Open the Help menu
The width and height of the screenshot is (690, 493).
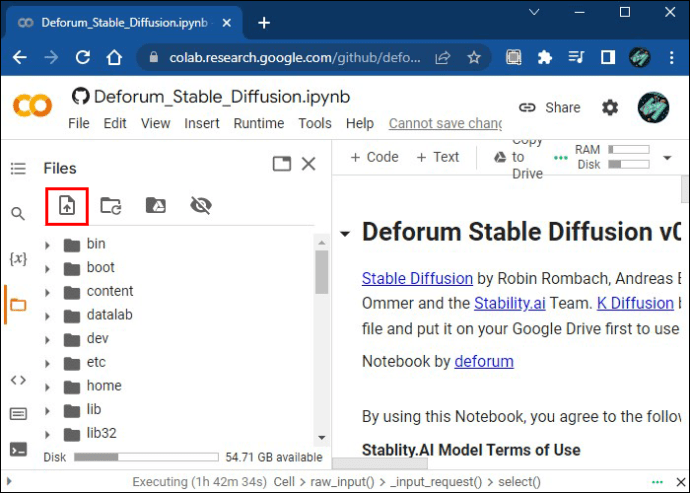click(x=360, y=123)
